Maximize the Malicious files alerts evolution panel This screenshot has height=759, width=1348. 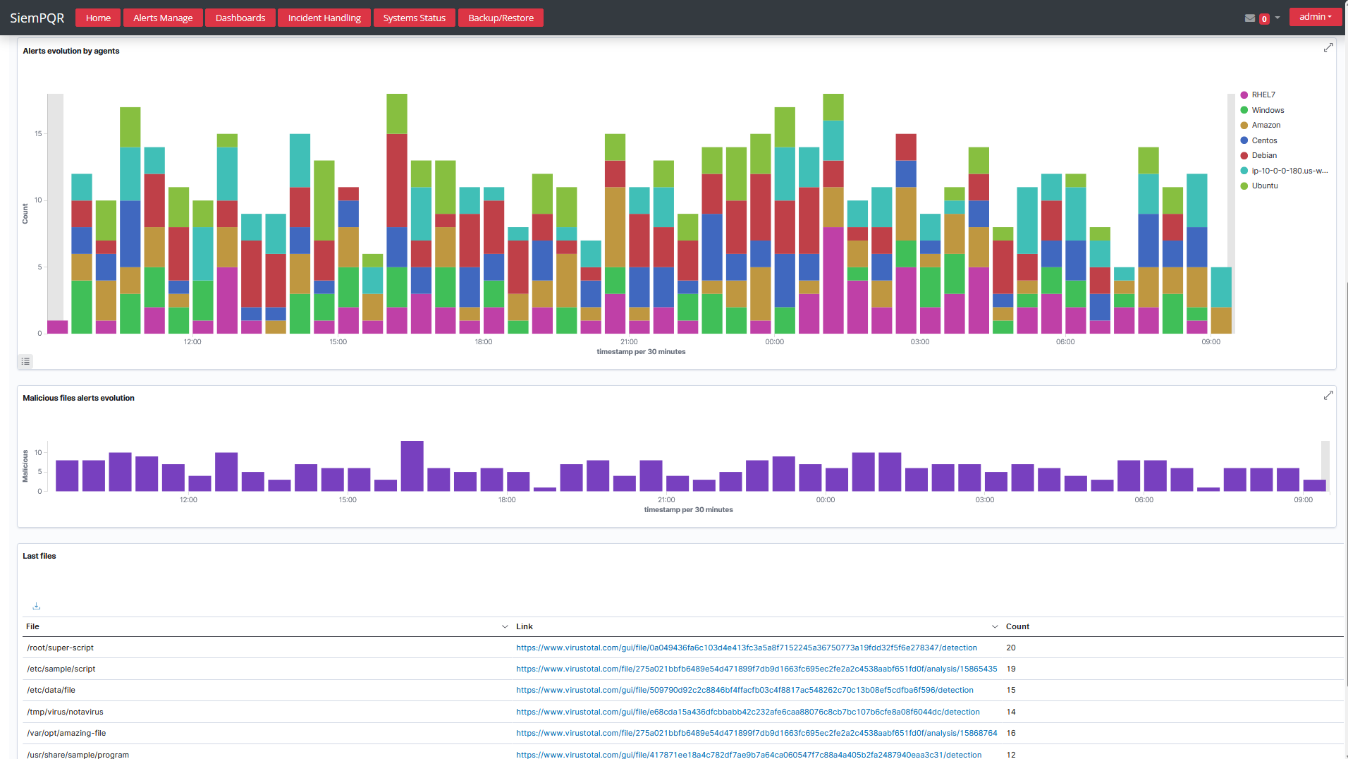click(x=1328, y=396)
